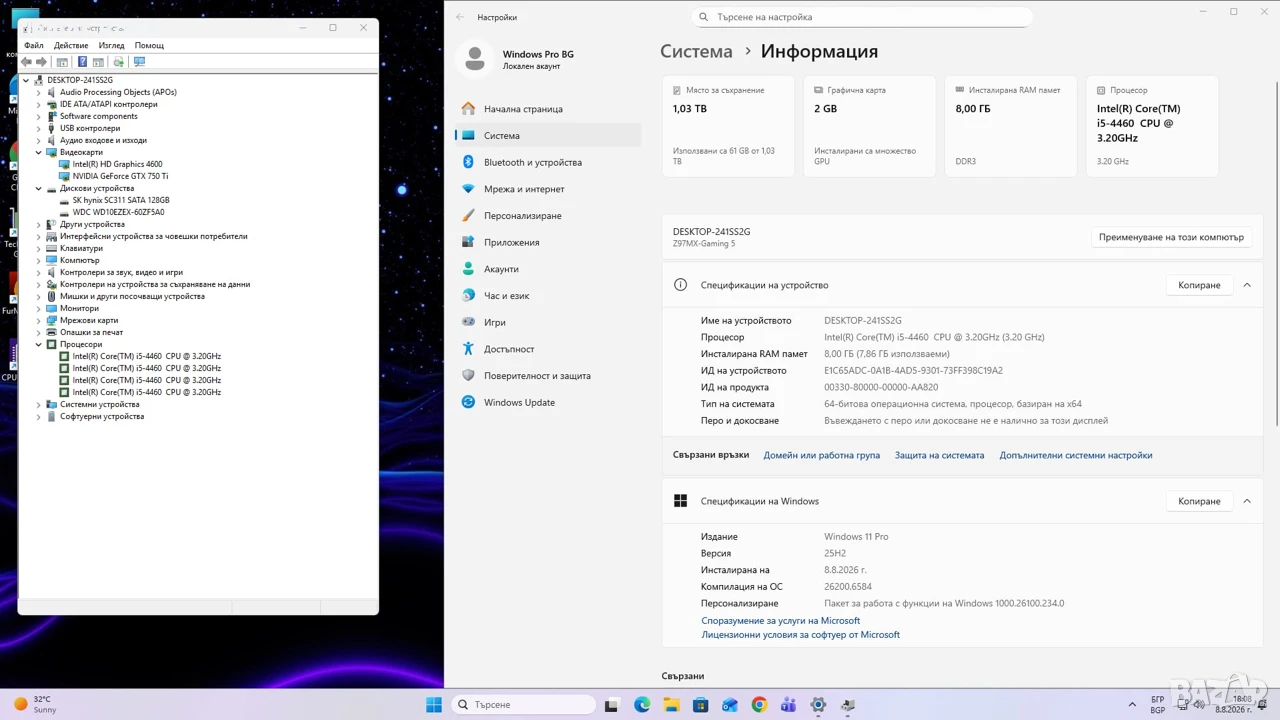The width and height of the screenshot is (1280, 720).
Task: Click the Settings search field Търсене на настройка
Action: (x=862, y=17)
